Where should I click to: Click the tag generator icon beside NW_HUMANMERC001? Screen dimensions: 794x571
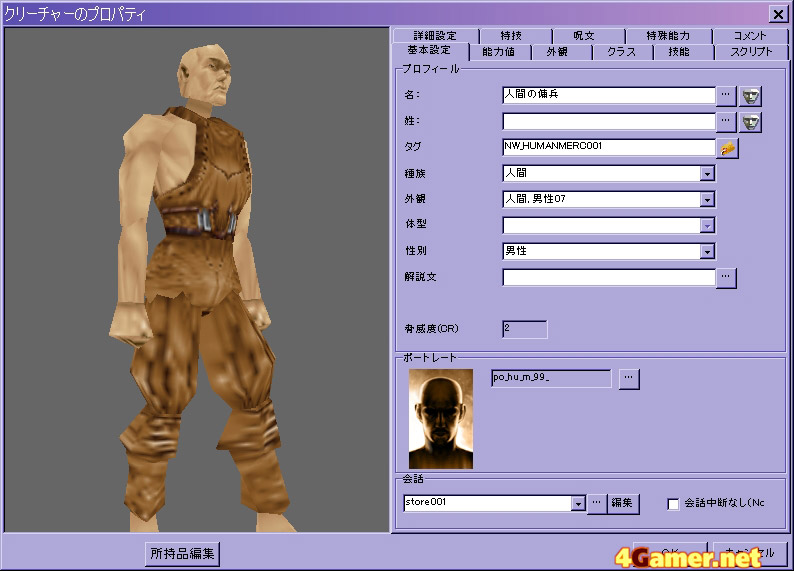tap(728, 148)
